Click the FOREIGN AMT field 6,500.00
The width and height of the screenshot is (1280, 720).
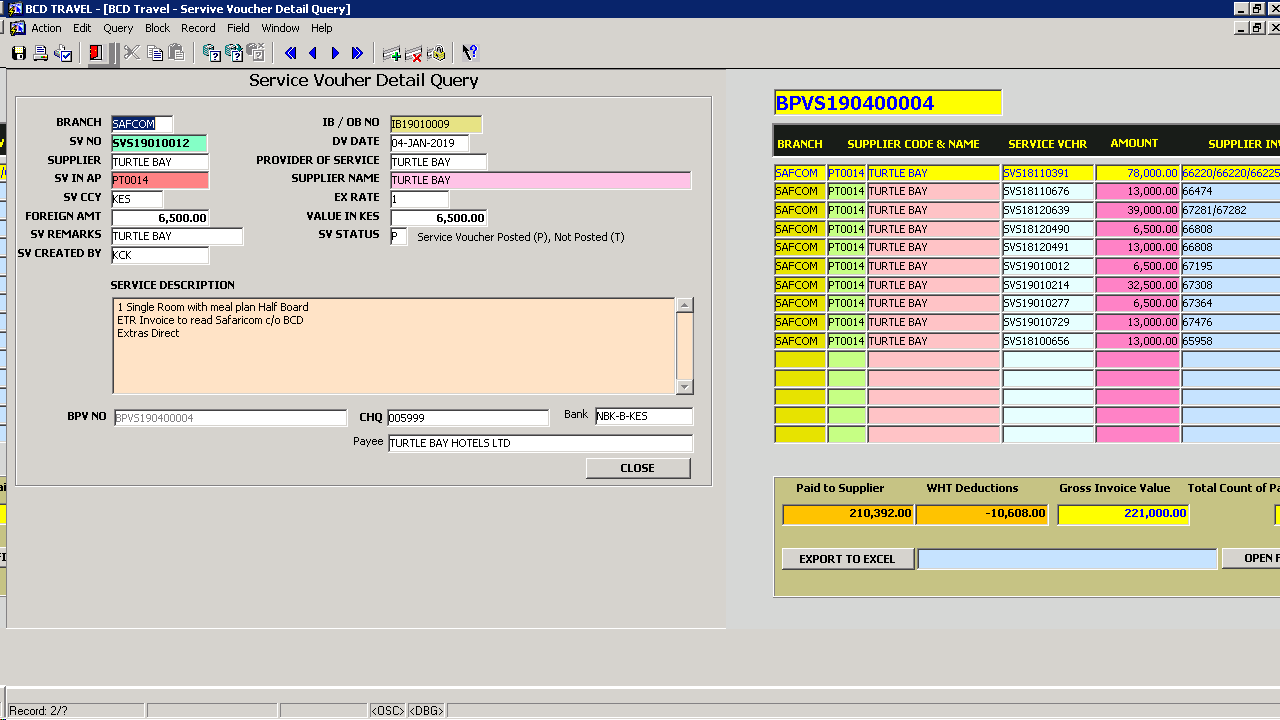click(x=160, y=218)
